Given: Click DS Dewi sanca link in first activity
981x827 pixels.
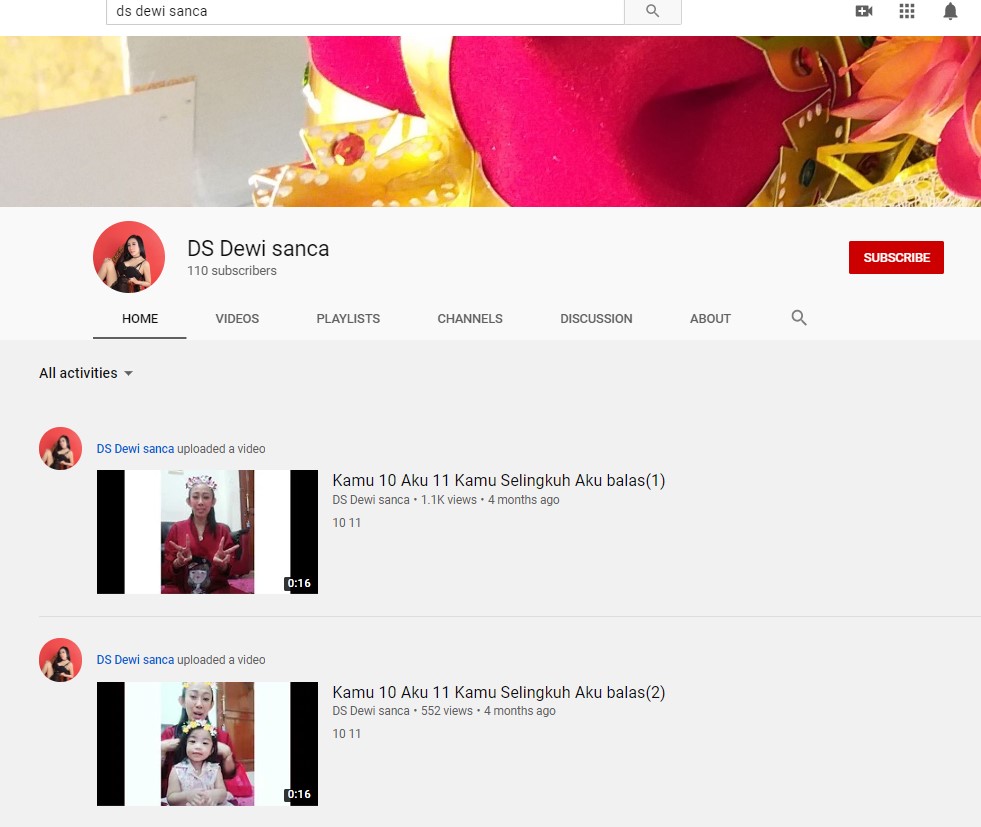Looking at the screenshot, I should [135, 449].
